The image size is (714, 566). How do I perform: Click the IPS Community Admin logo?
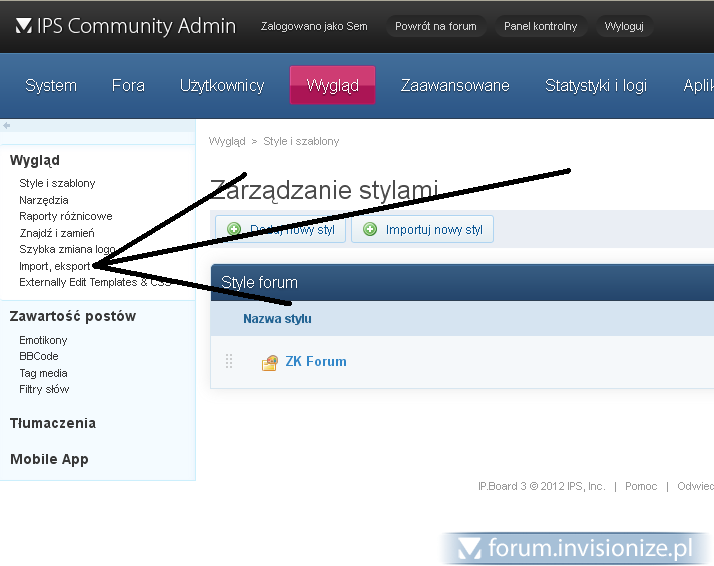(126, 26)
